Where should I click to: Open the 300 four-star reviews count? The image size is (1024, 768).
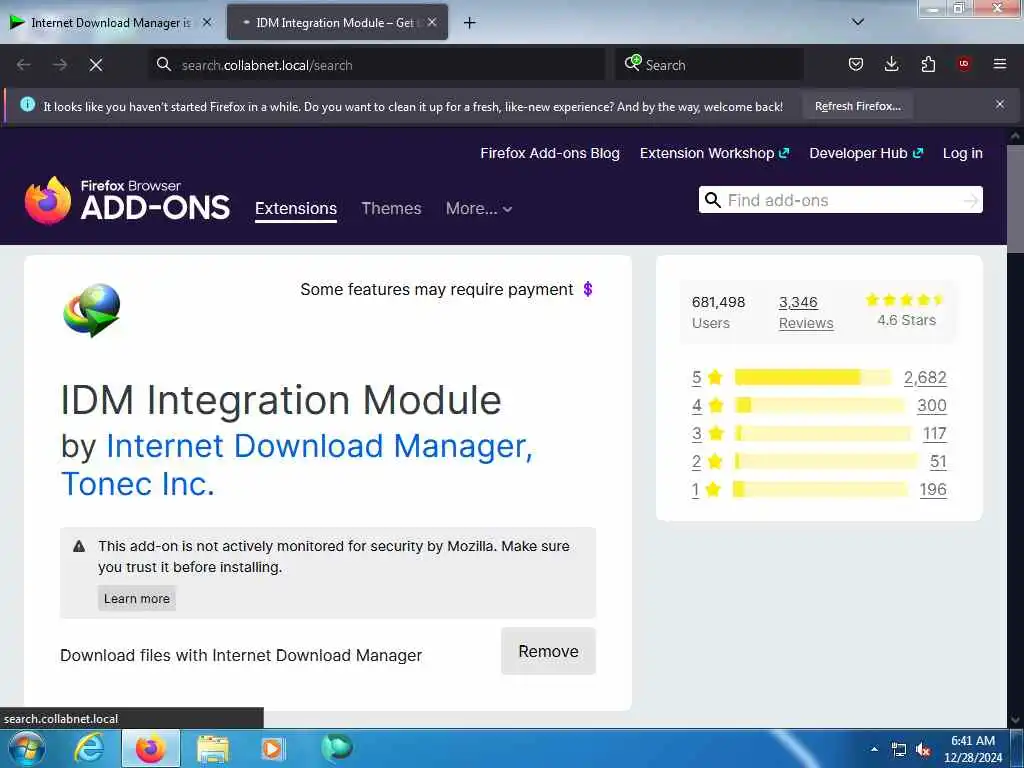(932, 406)
